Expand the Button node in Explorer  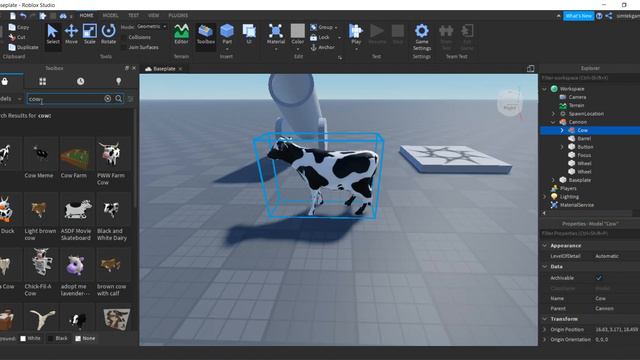(x=562, y=147)
